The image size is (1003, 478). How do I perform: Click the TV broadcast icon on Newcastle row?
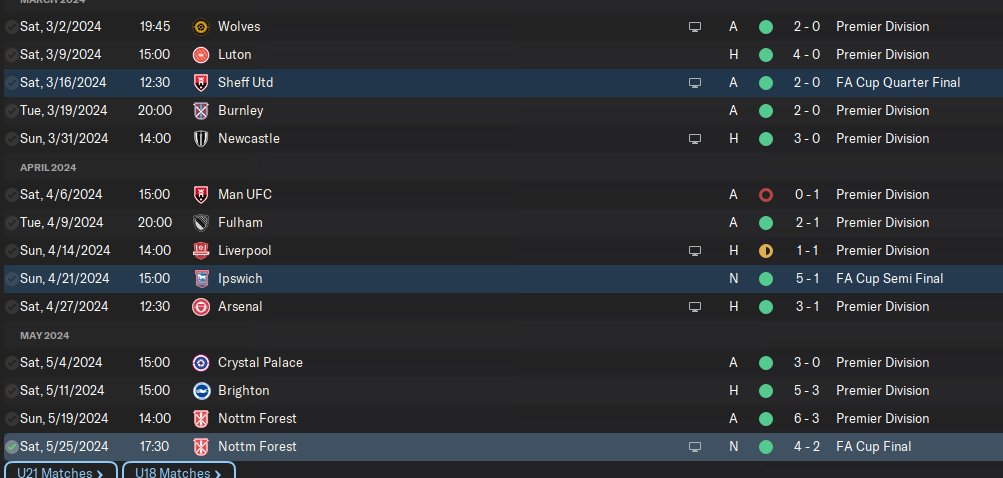(x=695, y=139)
